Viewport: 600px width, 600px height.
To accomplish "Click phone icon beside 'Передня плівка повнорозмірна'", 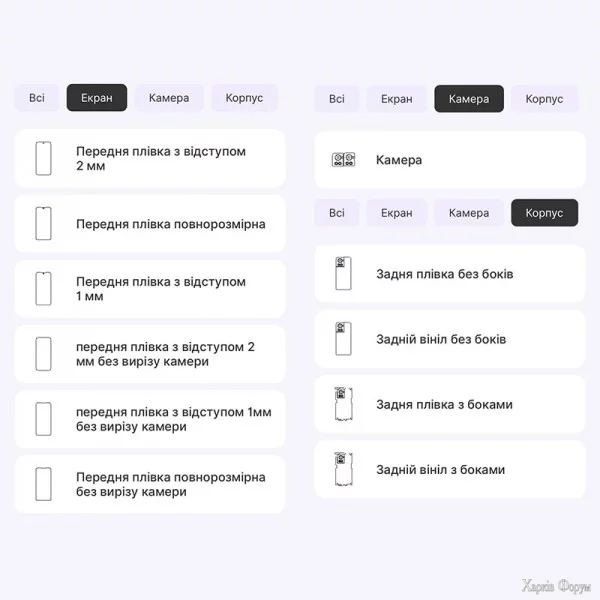I will (43, 224).
